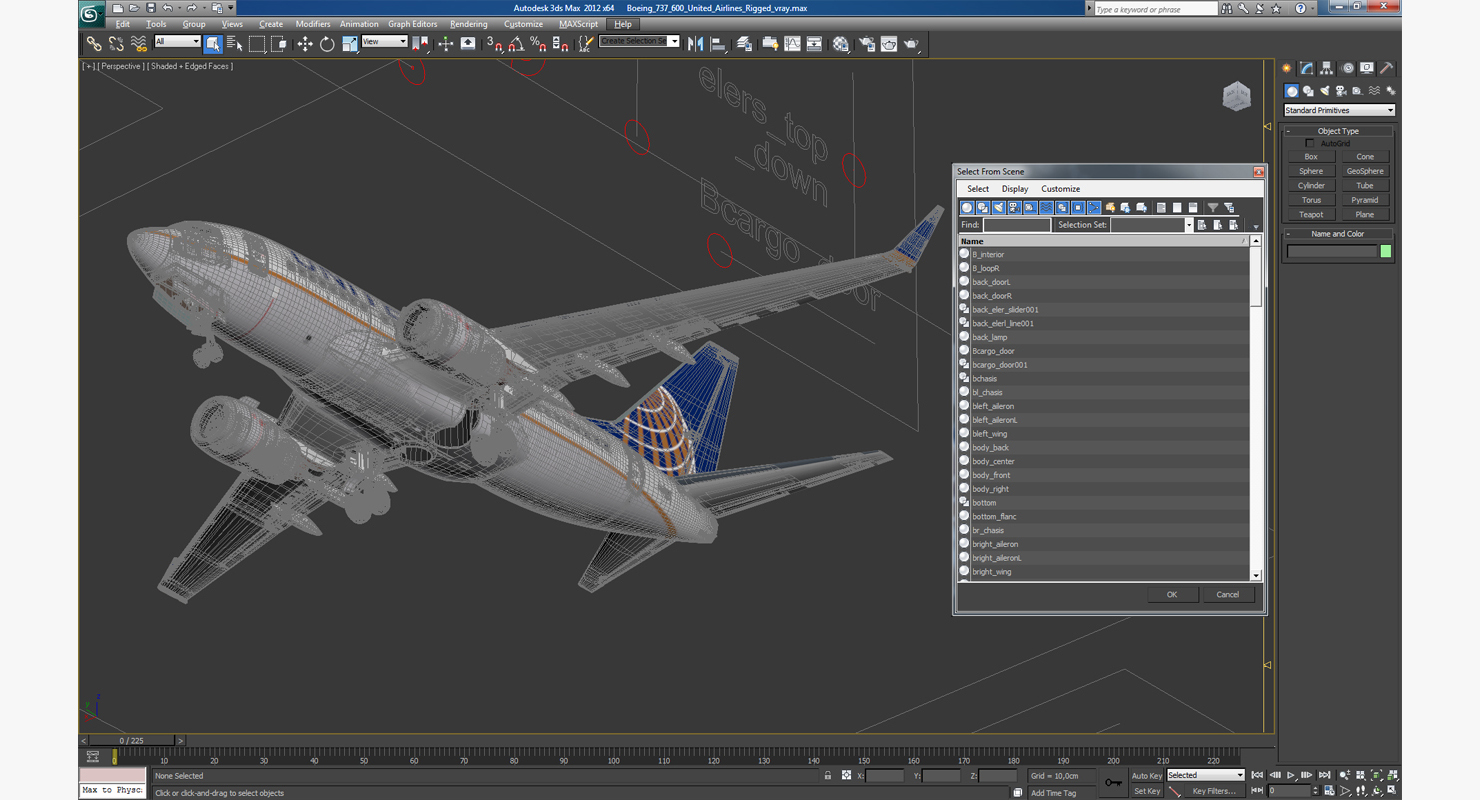The height and width of the screenshot is (800, 1480).
Task: Toggle Display Helpers filter in dialog
Action: click(x=1030, y=207)
